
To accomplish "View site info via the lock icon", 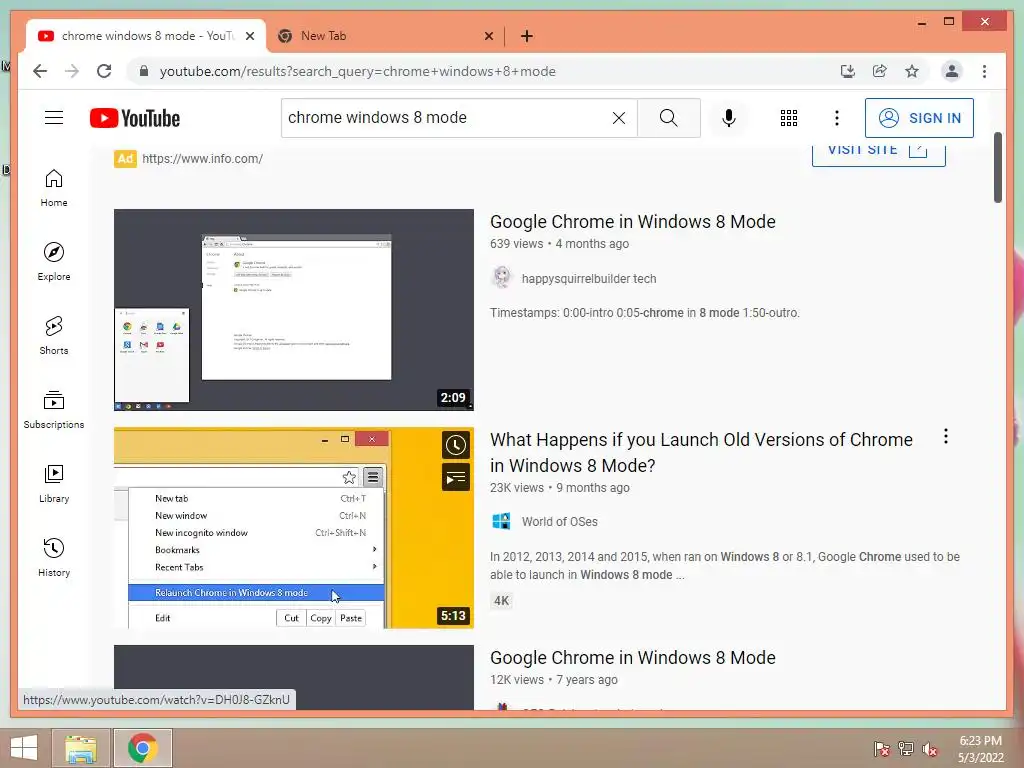I will coord(144,71).
